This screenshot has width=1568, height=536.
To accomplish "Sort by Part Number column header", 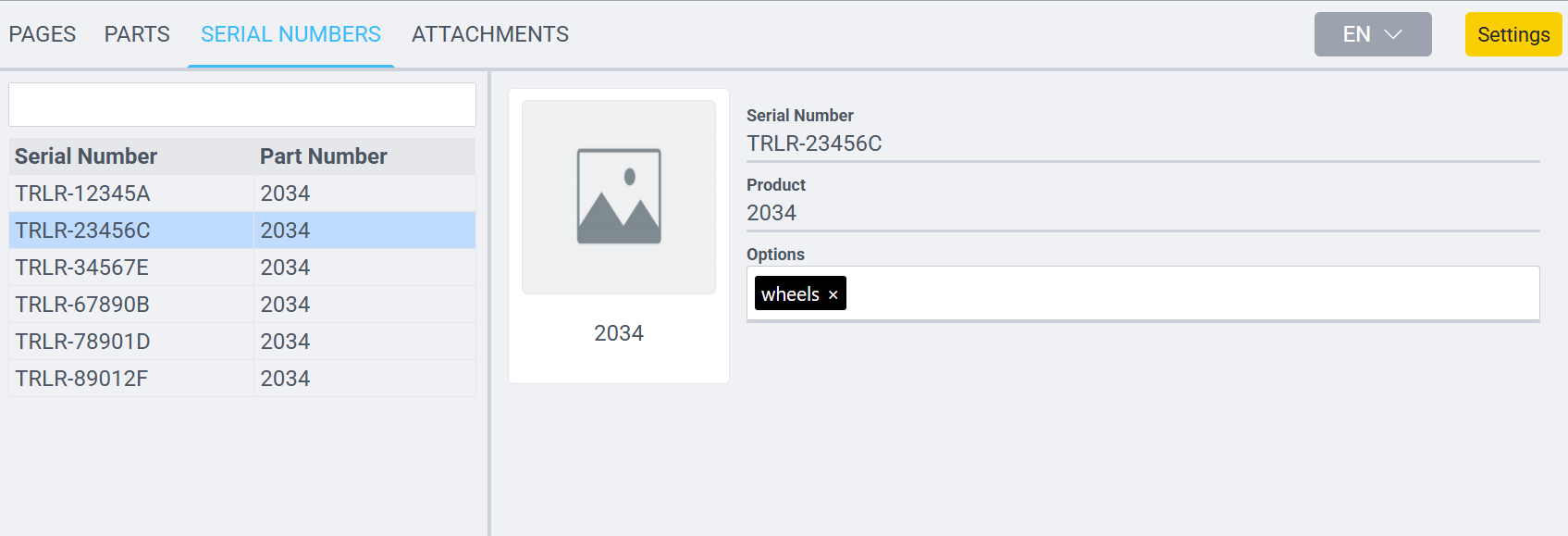I will click(324, 156).
